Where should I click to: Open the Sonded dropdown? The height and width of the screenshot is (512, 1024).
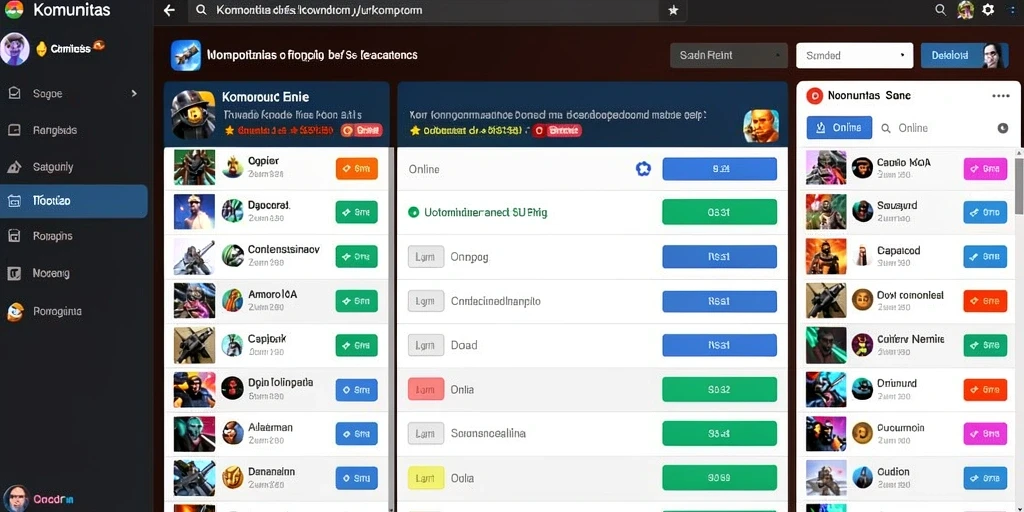(x=854, y=56)
